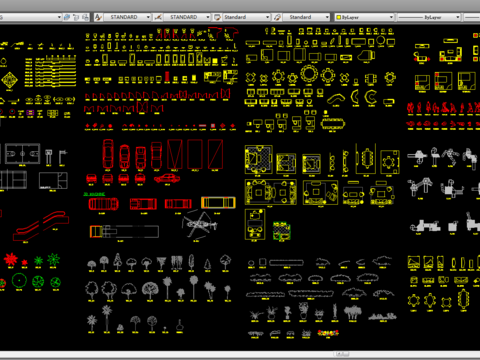This screenshot has height=360, width=480.
Task: Select the helicopter block in the drawing
Action: [x=199, y=224]
